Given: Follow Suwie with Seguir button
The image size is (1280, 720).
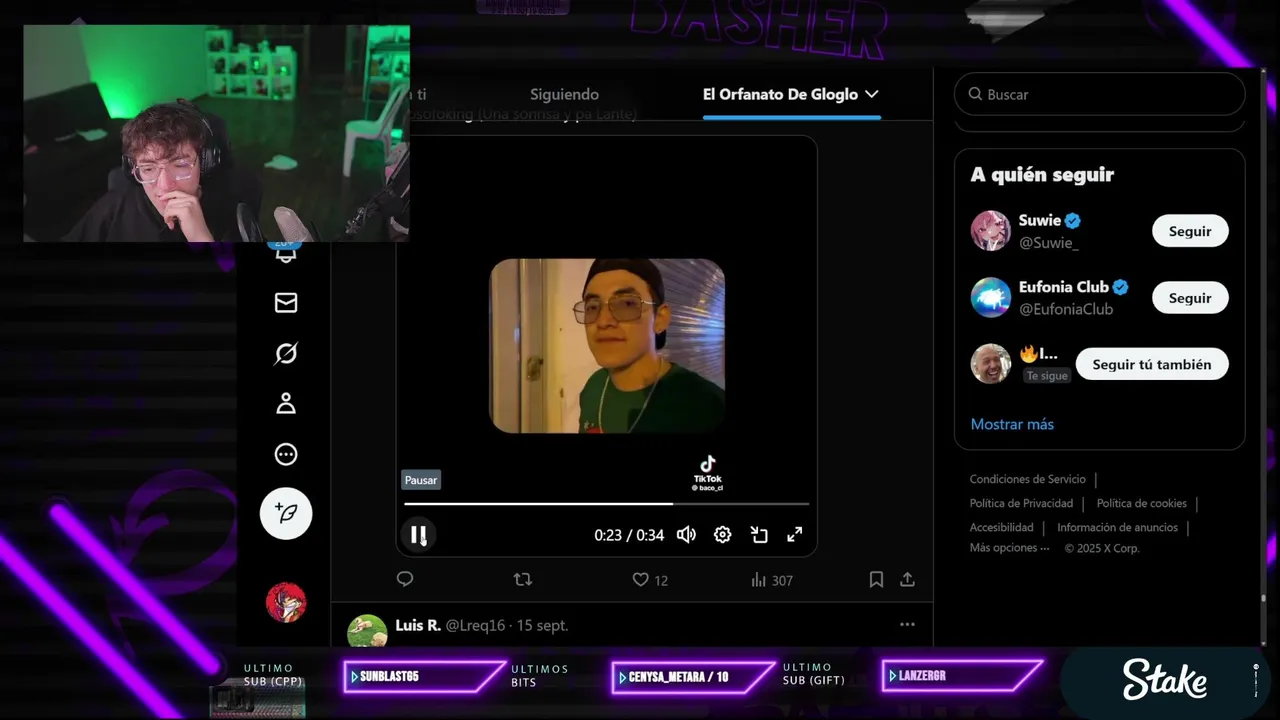Looking at the screenshot, I should point(1190,231).
